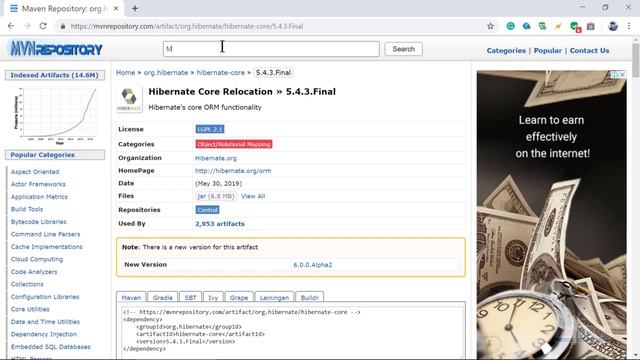This screenshot has width=640, height=360.
Task: Select the Leiningen tab
Action: pos(274,297)
